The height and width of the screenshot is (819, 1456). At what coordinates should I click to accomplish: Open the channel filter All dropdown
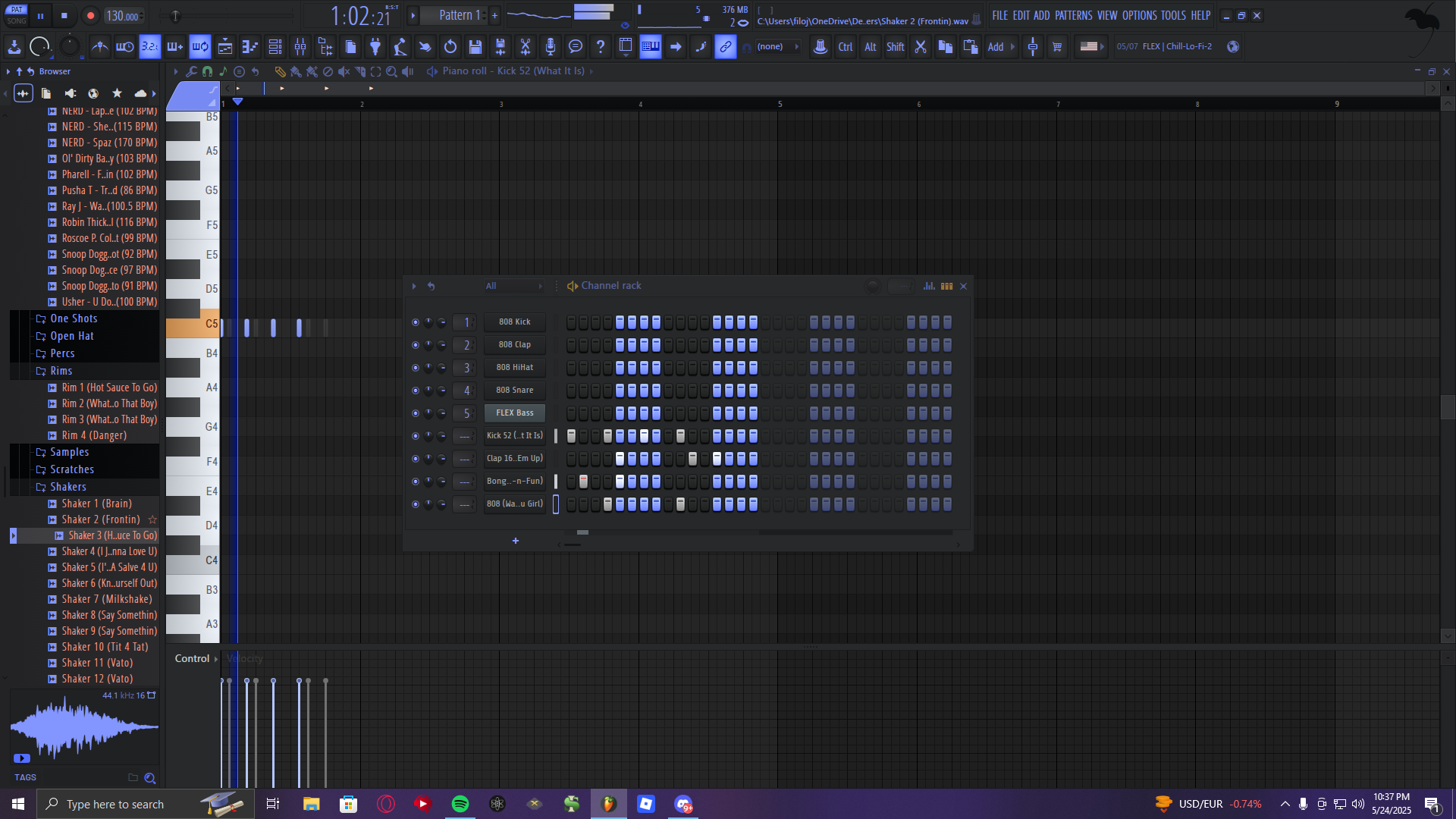pyautogui.click(x=513, y=286)
